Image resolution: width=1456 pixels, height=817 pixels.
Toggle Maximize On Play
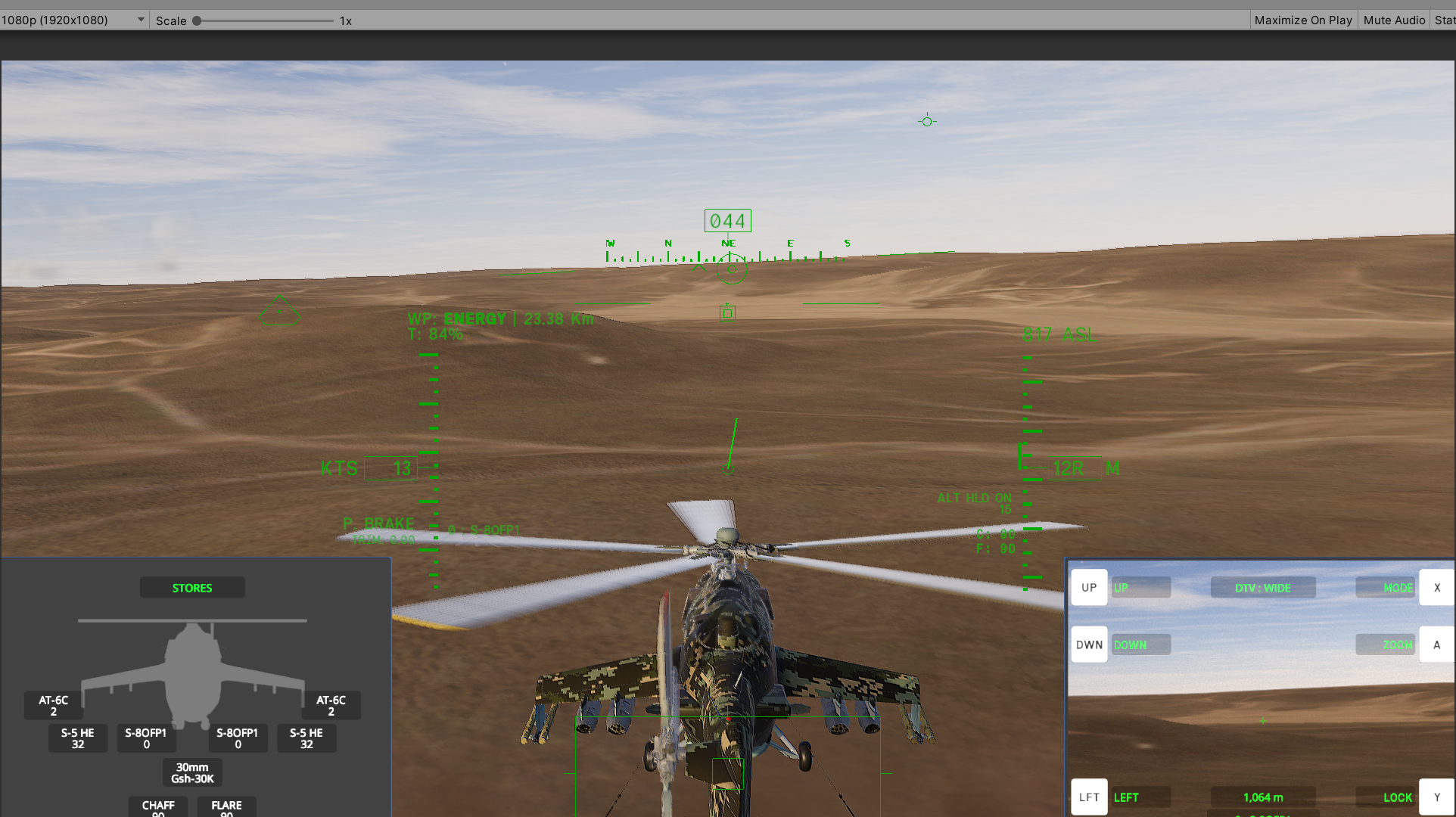[x=1302, y=20]
